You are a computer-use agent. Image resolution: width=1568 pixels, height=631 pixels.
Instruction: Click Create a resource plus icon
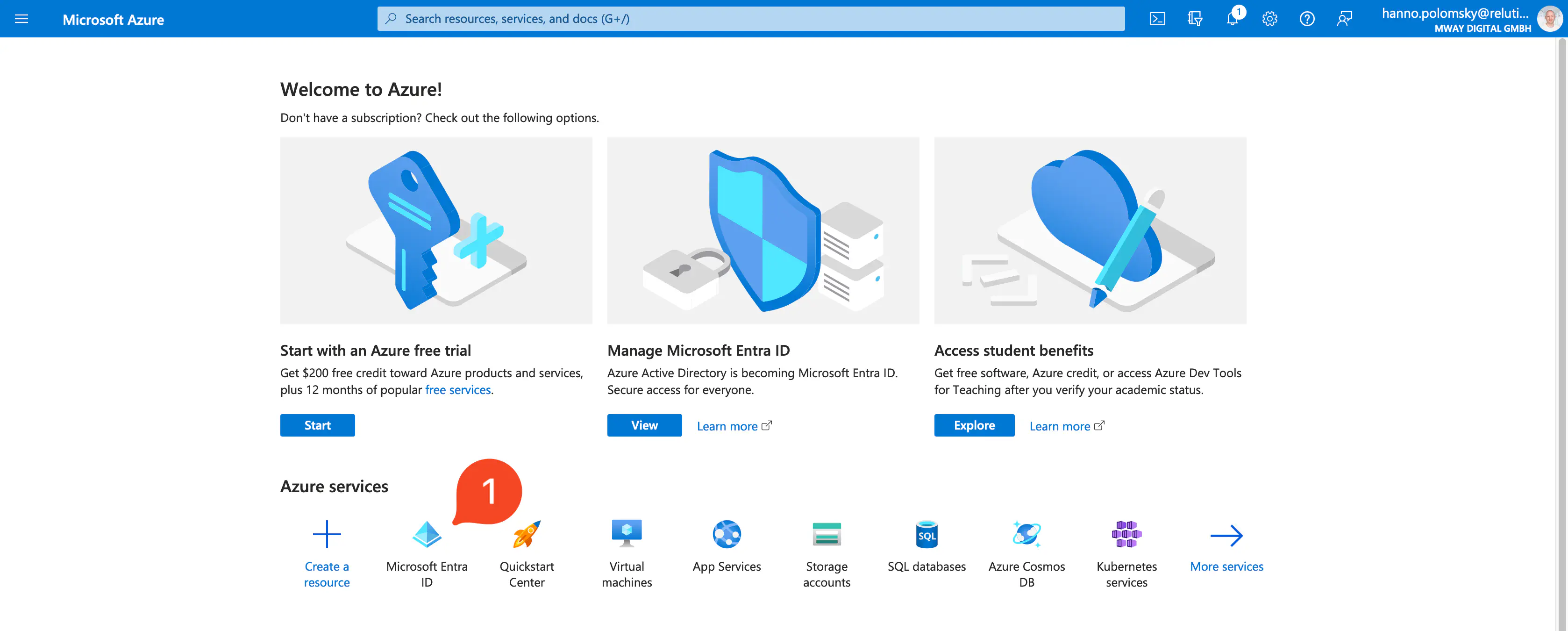[x=327, y=535]
